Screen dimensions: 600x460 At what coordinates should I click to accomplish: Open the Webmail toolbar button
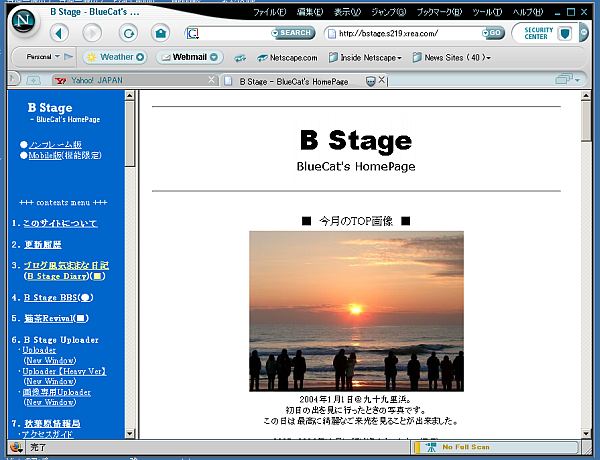pos(190,57)
